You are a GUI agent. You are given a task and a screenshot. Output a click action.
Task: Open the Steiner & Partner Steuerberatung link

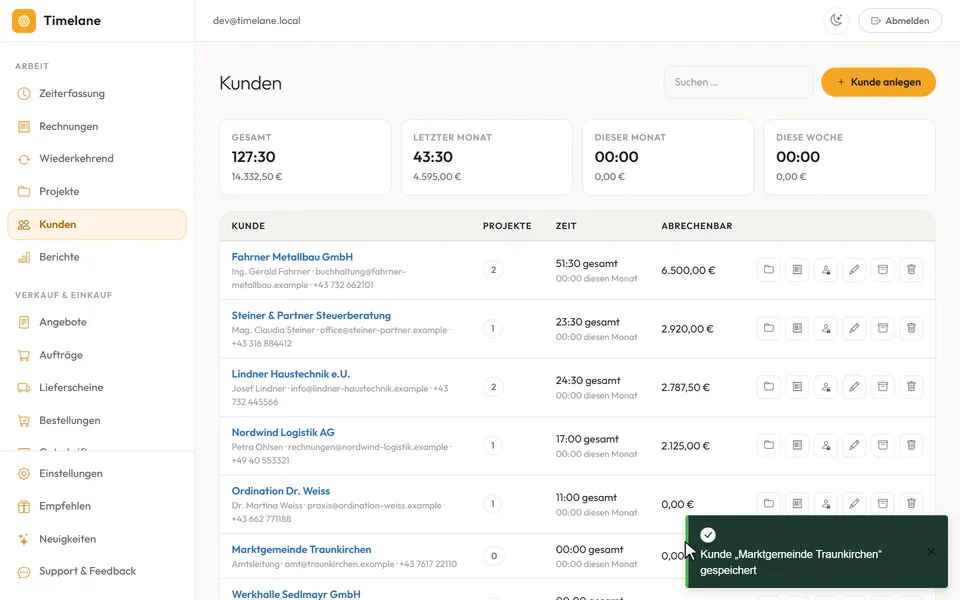pos(311,315)
